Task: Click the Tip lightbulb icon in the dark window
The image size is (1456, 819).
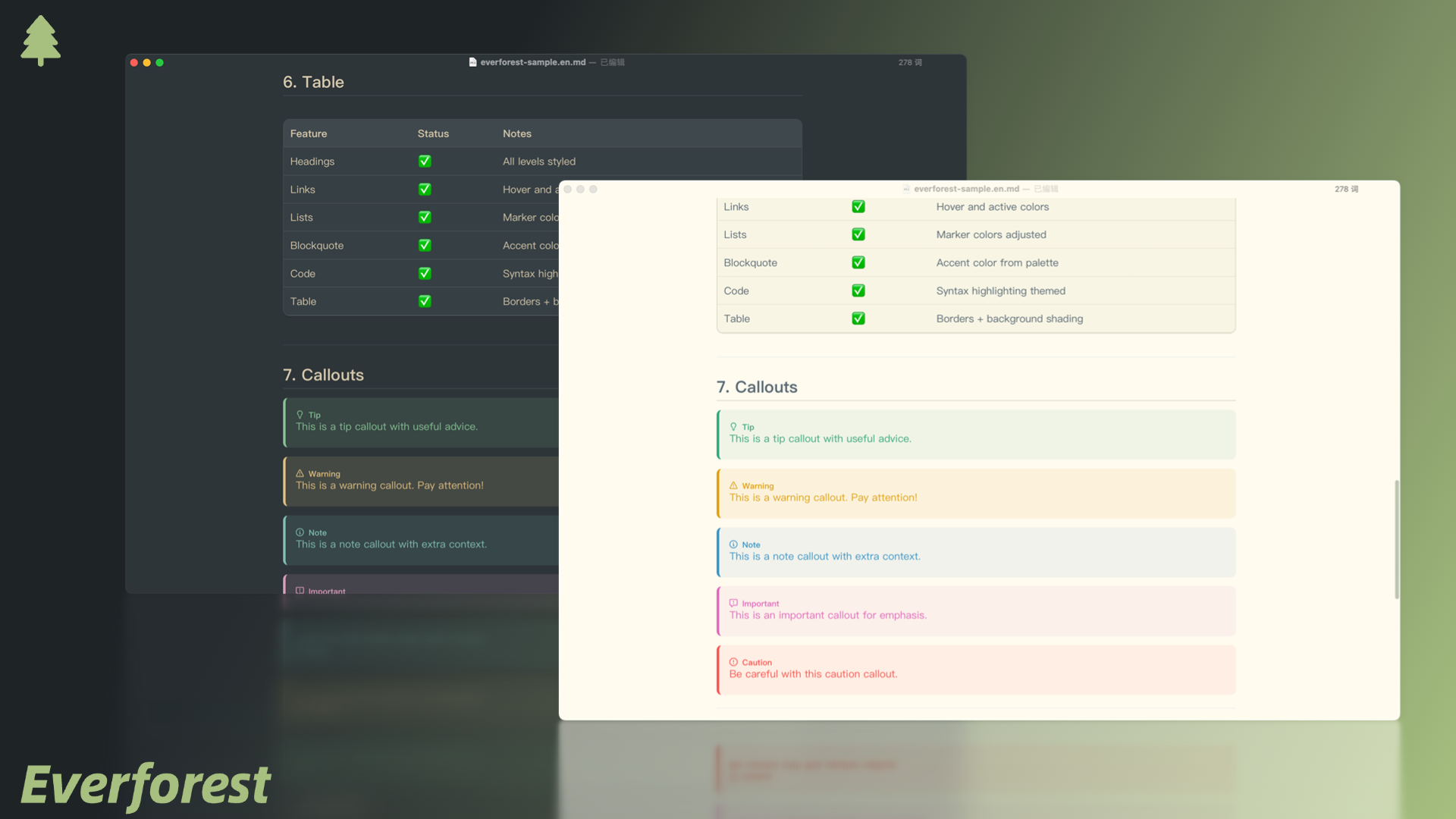Action: 300,414
